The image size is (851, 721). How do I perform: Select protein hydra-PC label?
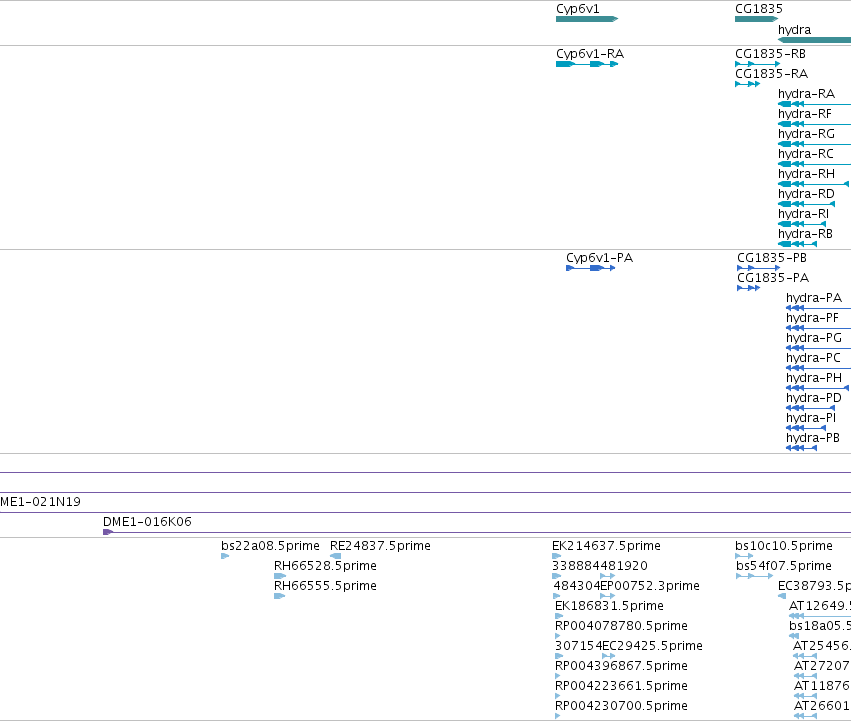click(813, 358)
